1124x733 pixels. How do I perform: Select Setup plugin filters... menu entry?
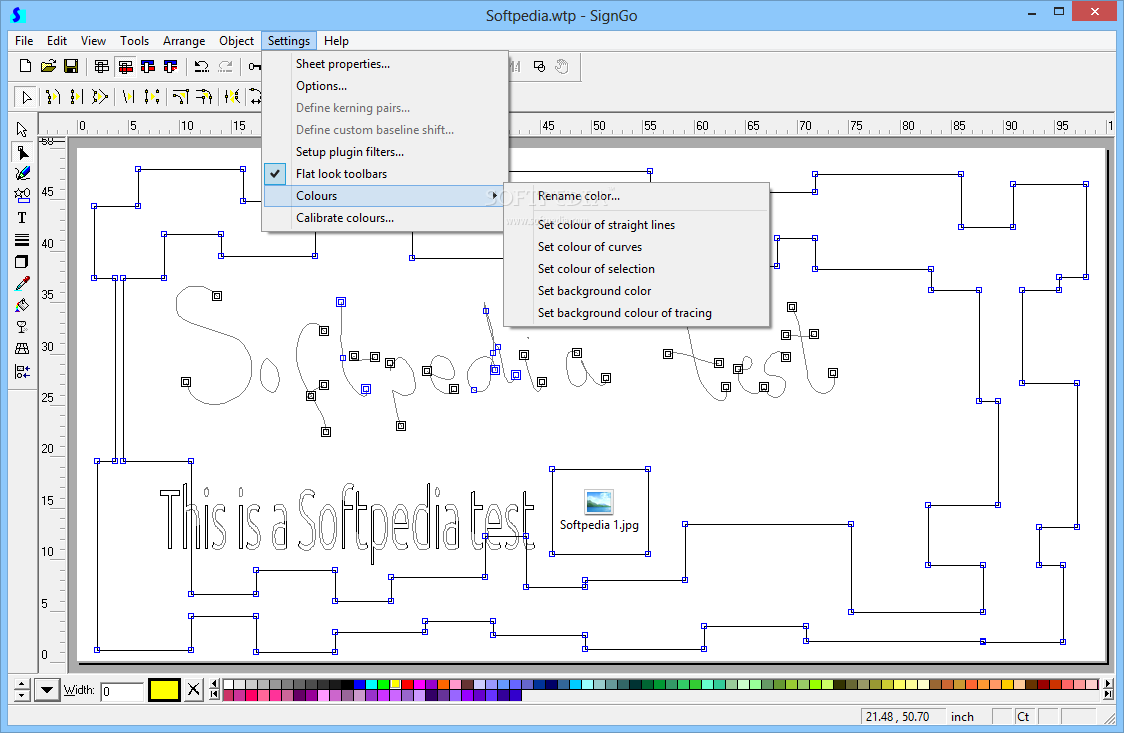[386, 152]
